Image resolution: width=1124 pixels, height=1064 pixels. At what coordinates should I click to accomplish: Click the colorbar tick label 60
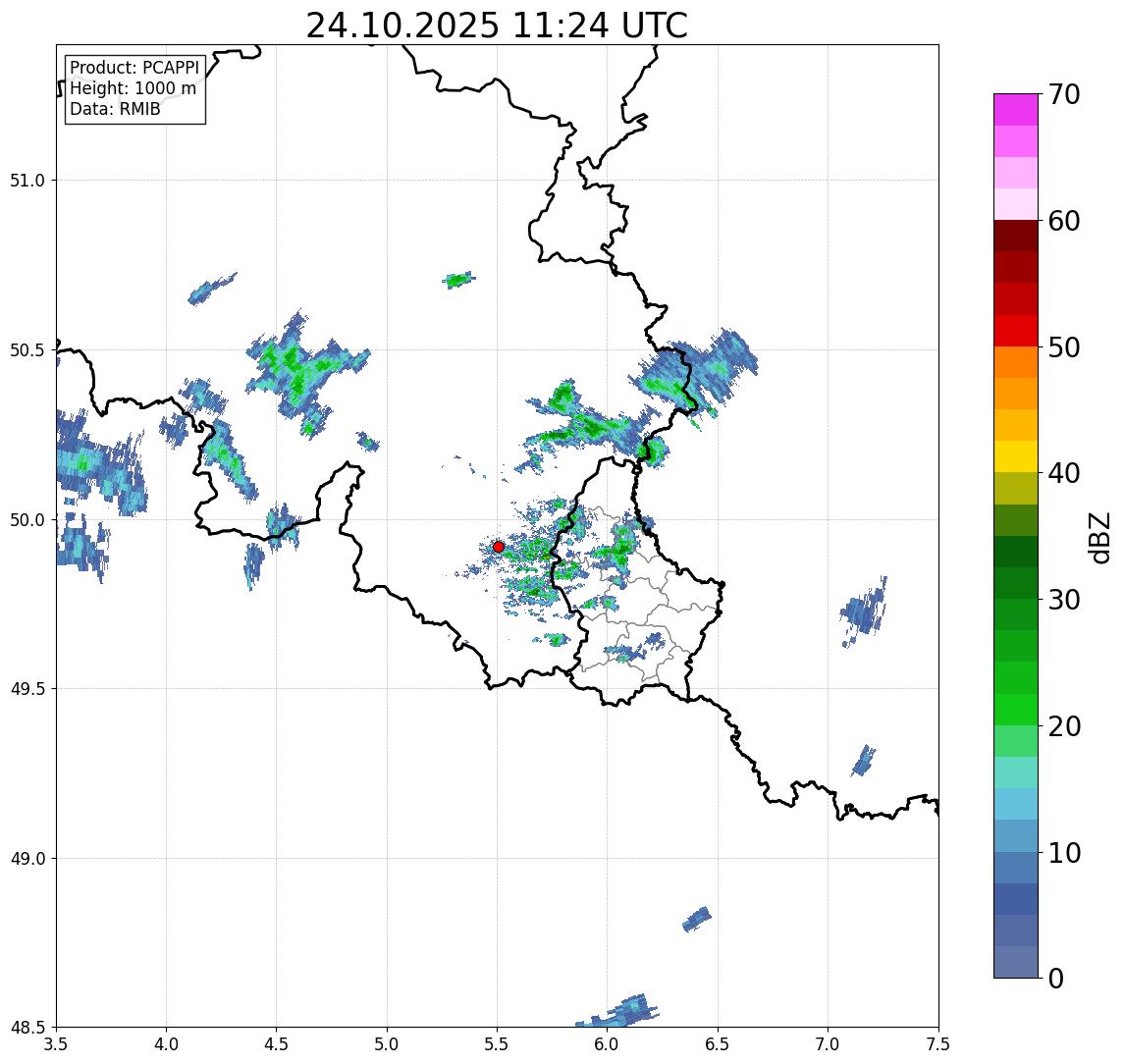[x=1064, y=221]
